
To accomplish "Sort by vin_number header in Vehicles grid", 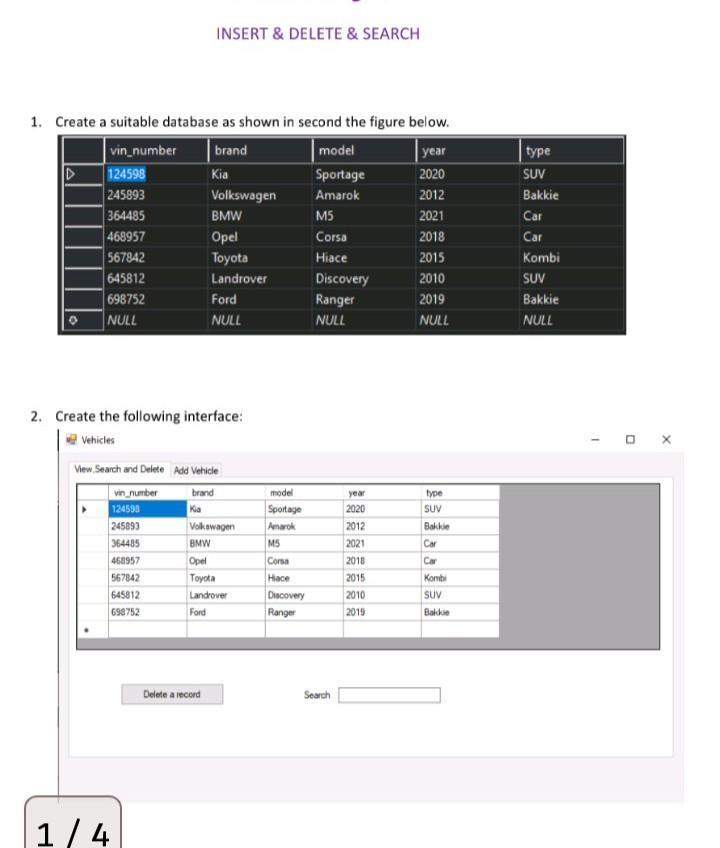I will pos(147,493).
